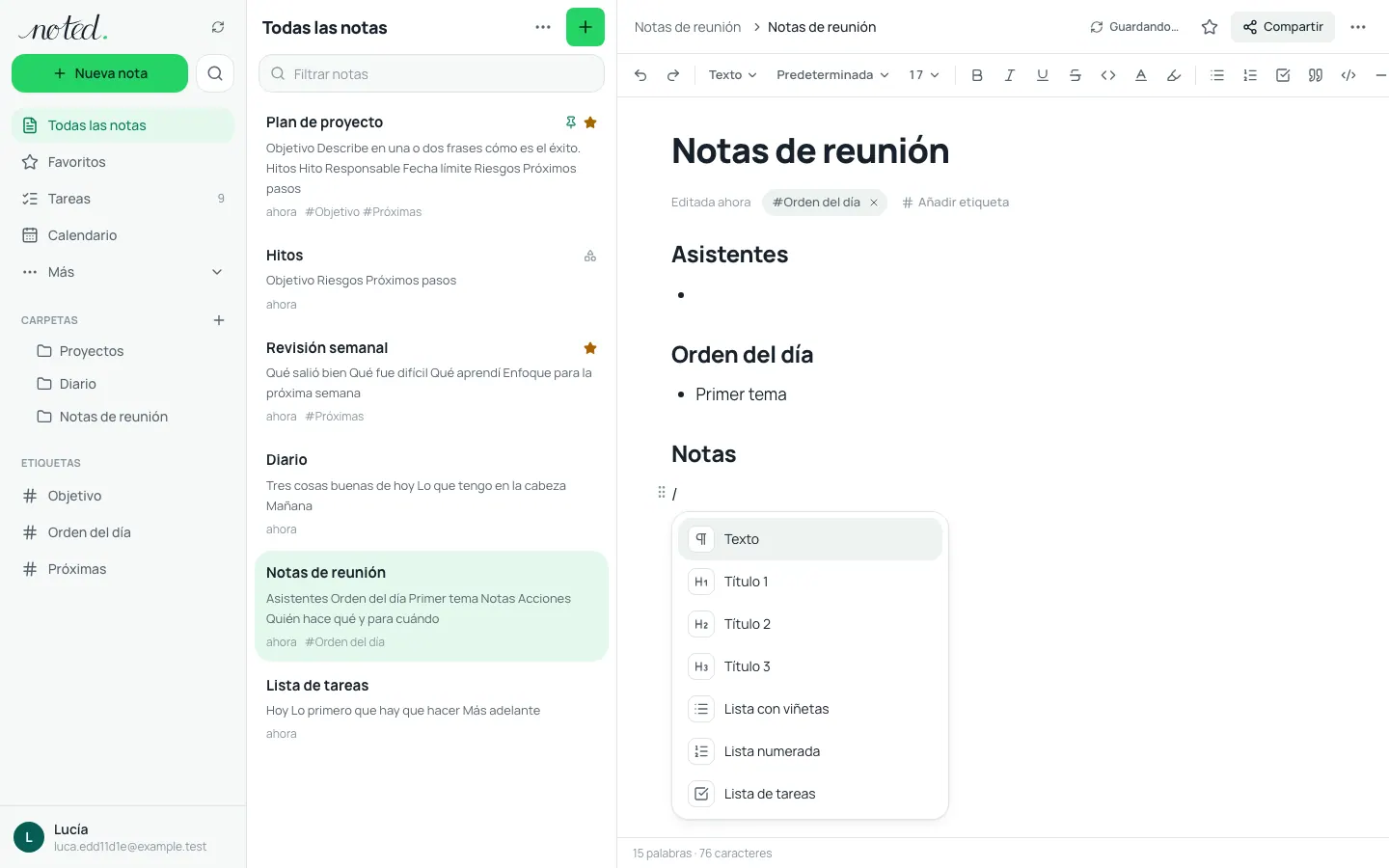This screenshot has width=1389, height=868.
Task: Unpin the Plan de proyecto note
Action: tap(571, 122)
